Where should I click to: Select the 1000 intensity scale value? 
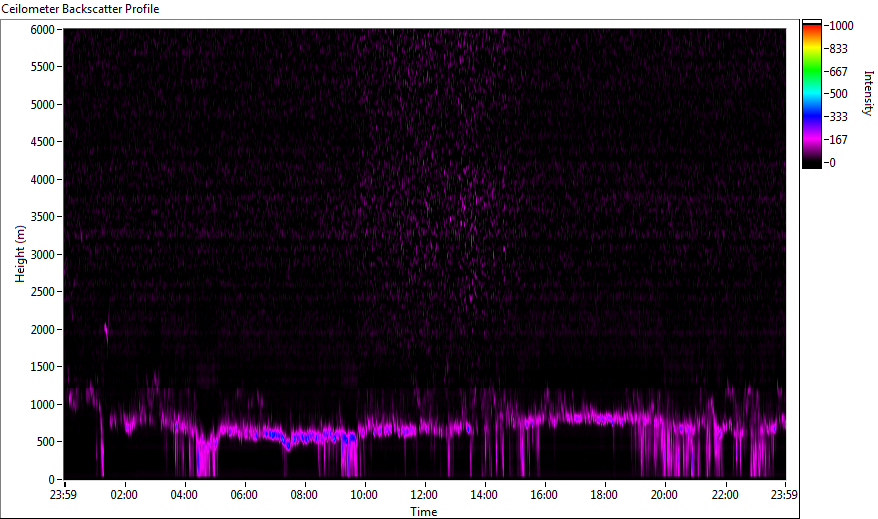coord(842,26)
